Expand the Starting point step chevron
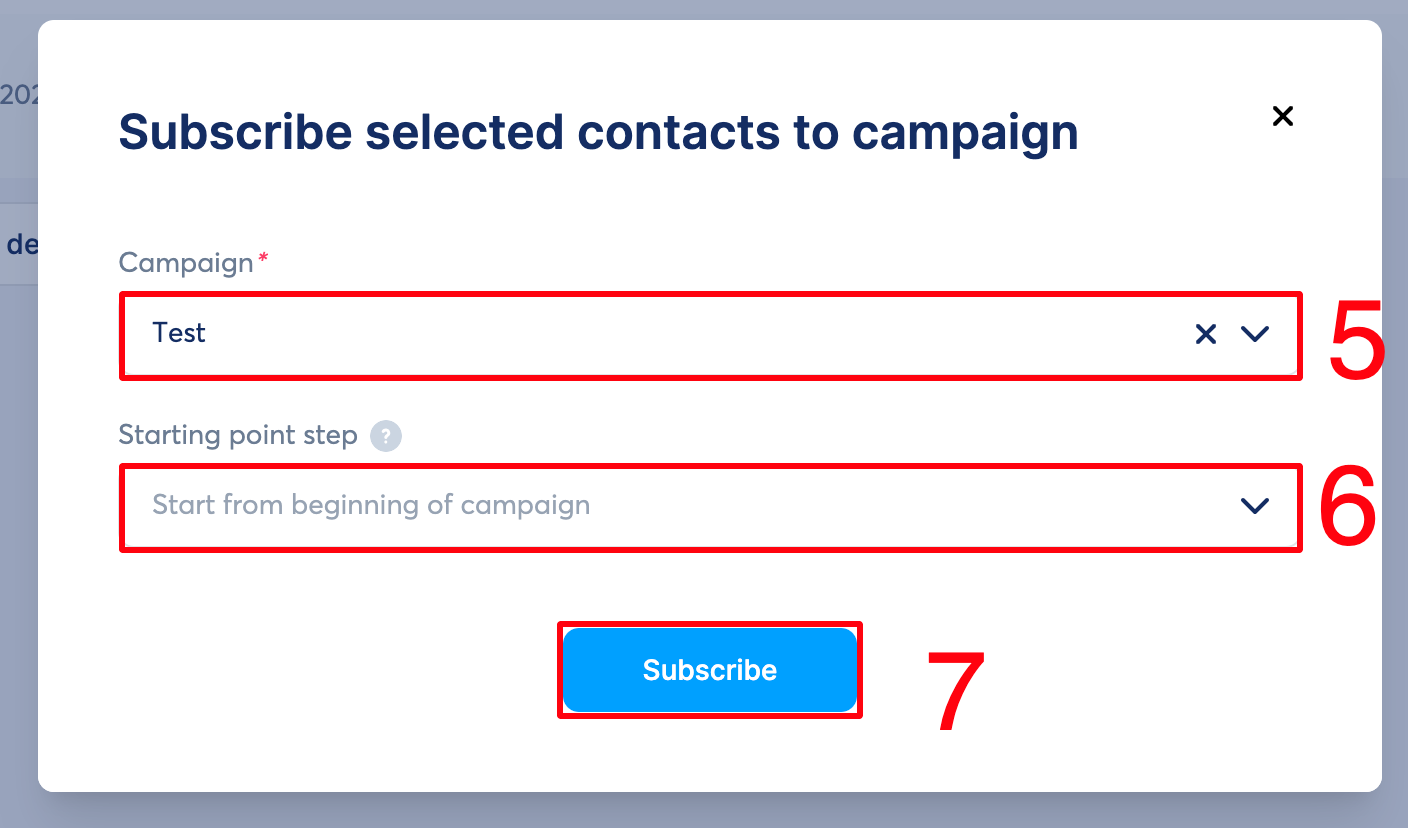The image size is (1408, 828). point(1254,506)
